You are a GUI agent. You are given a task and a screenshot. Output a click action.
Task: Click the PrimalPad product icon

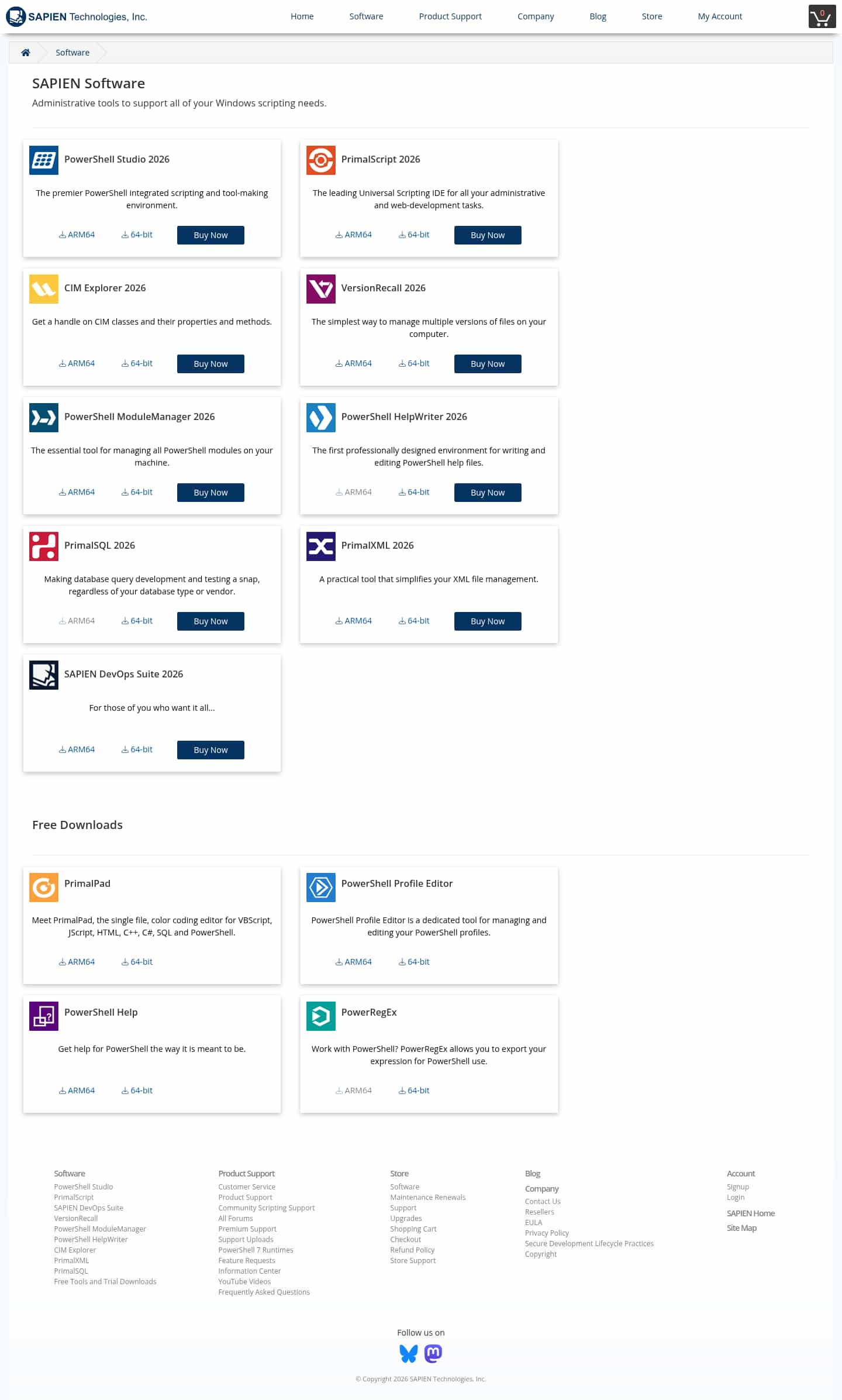point(44,888)
